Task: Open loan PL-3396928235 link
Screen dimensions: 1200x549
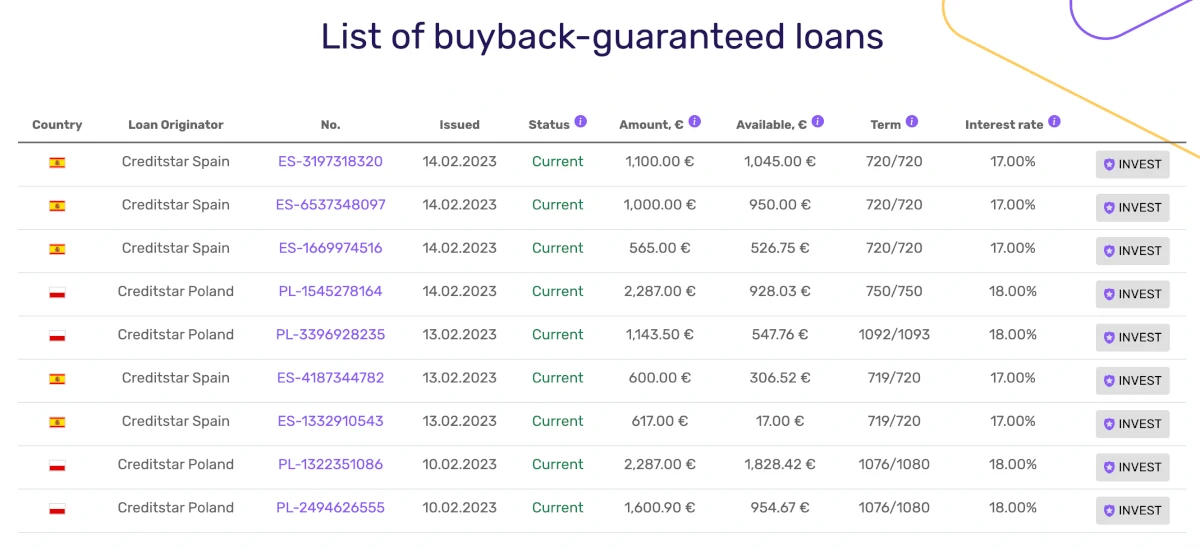Action: click(330, 334)
